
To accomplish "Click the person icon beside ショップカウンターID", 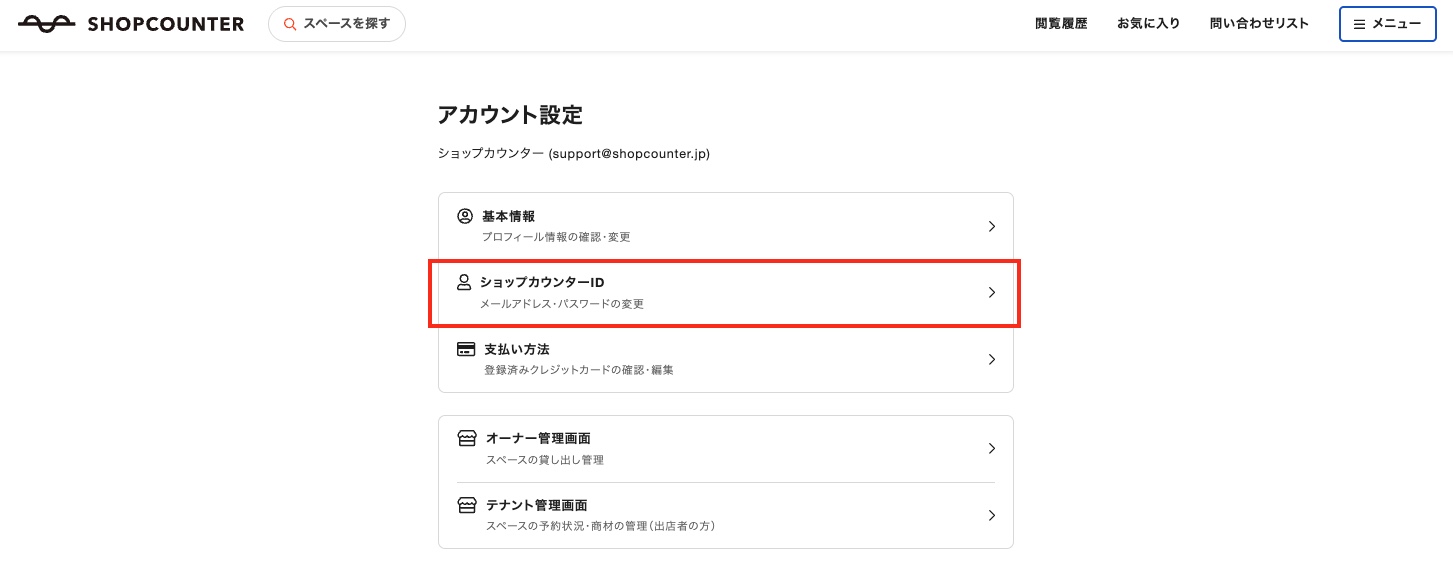I will [x=463, y=282].
